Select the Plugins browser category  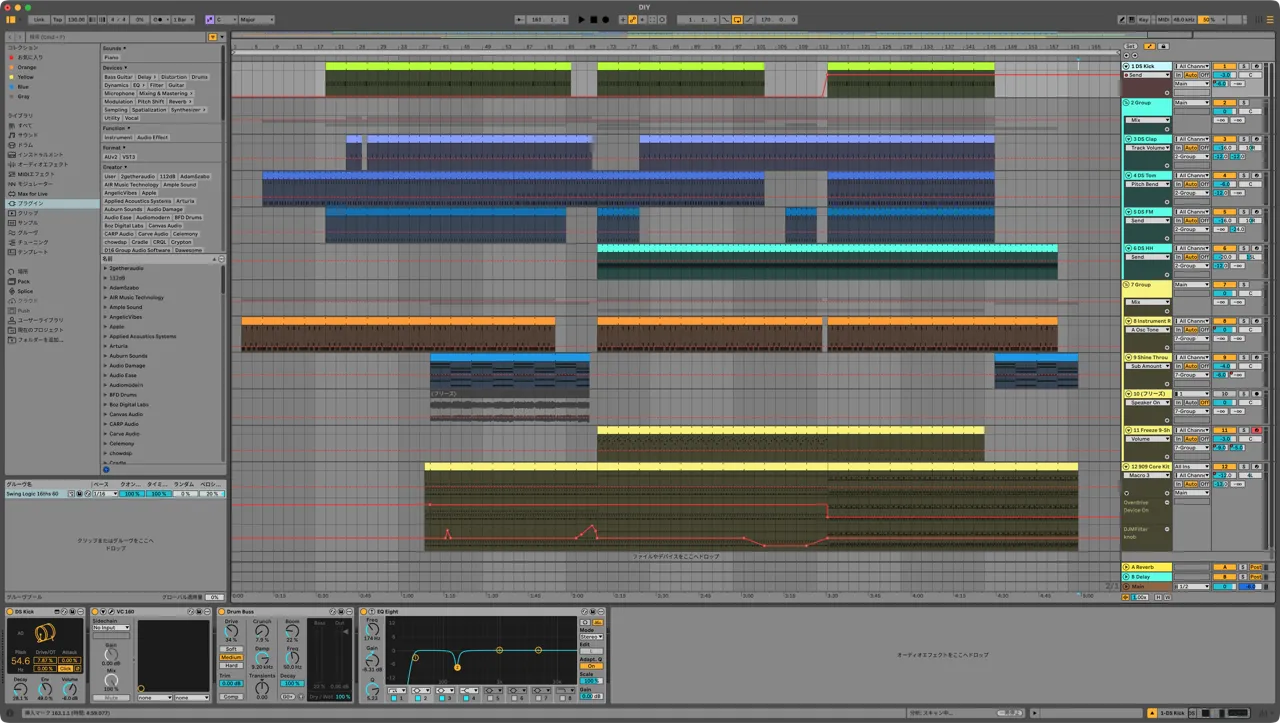tap(30, 203)
